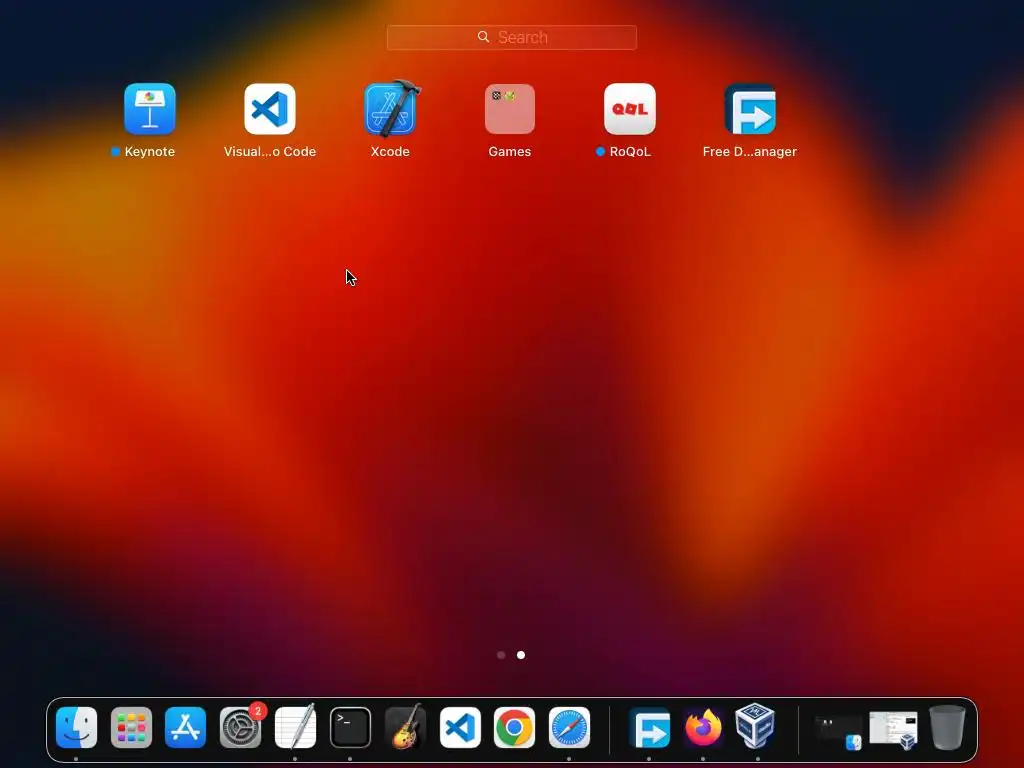Click the Games folder label
Screen dimensions: 1024x768
pyautogui.click(x=509, y=152)
